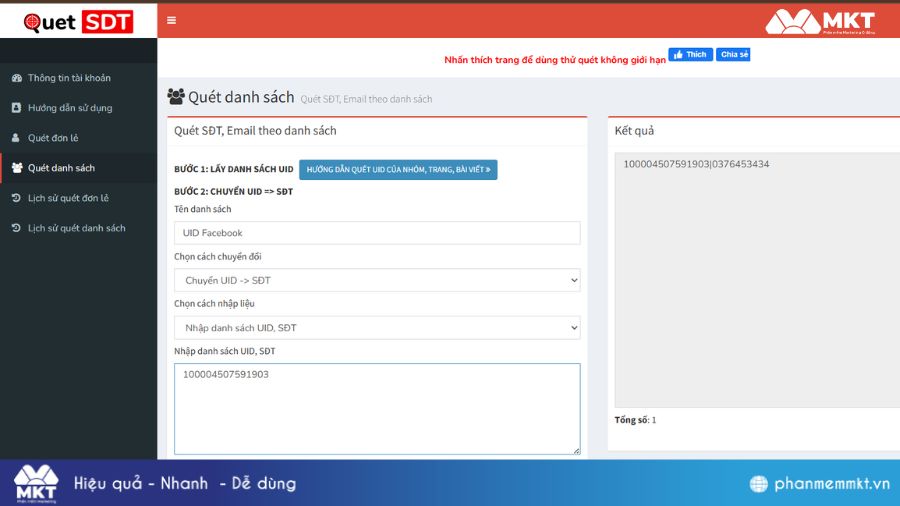Click the MKT logo in header
Viewport: 900px width, 506px height.
point(820,22)
